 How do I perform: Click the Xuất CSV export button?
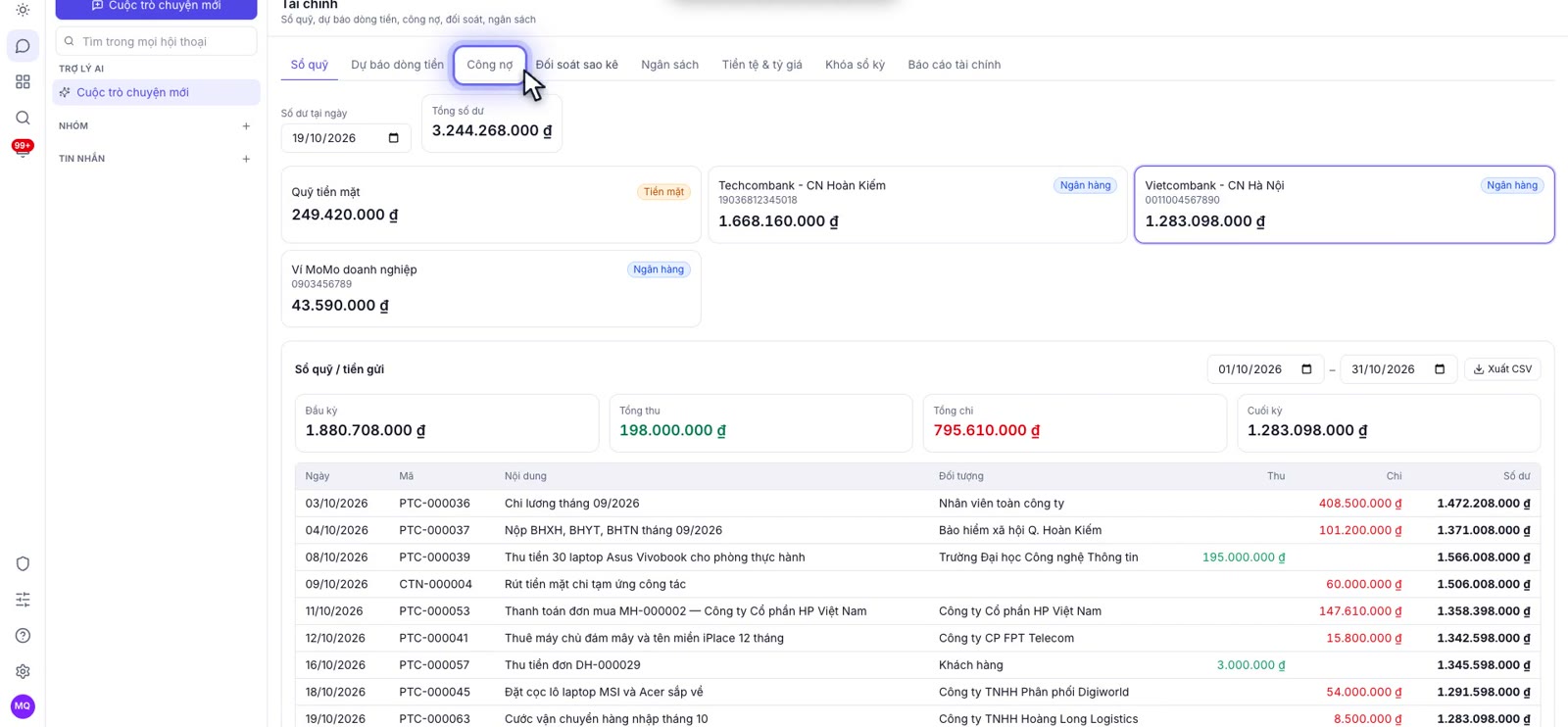pos(1502,369)
